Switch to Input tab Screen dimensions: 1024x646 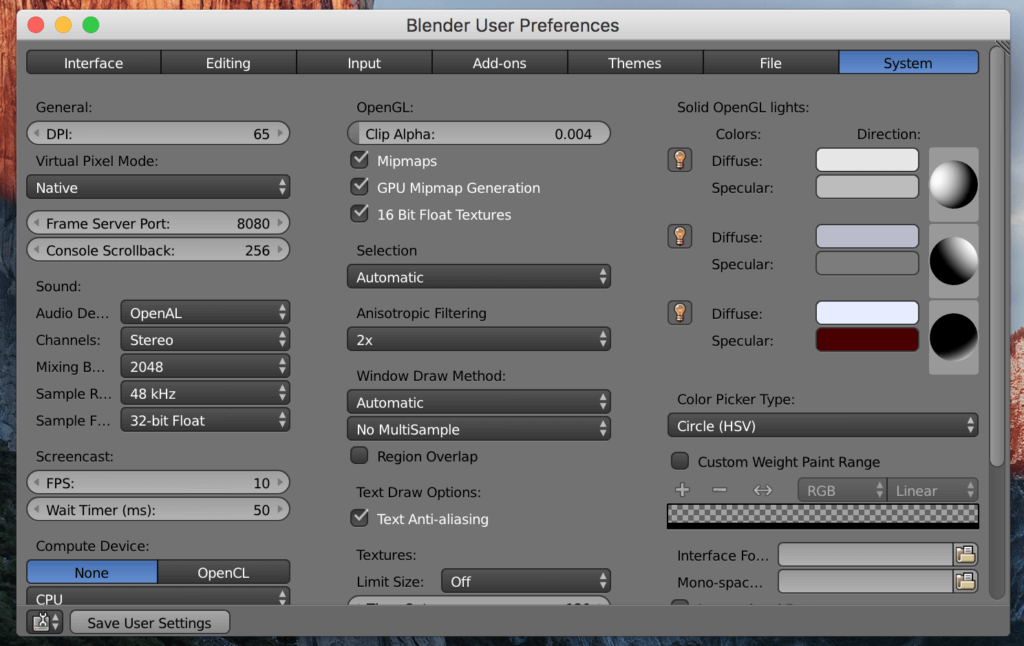click(364, 63)
